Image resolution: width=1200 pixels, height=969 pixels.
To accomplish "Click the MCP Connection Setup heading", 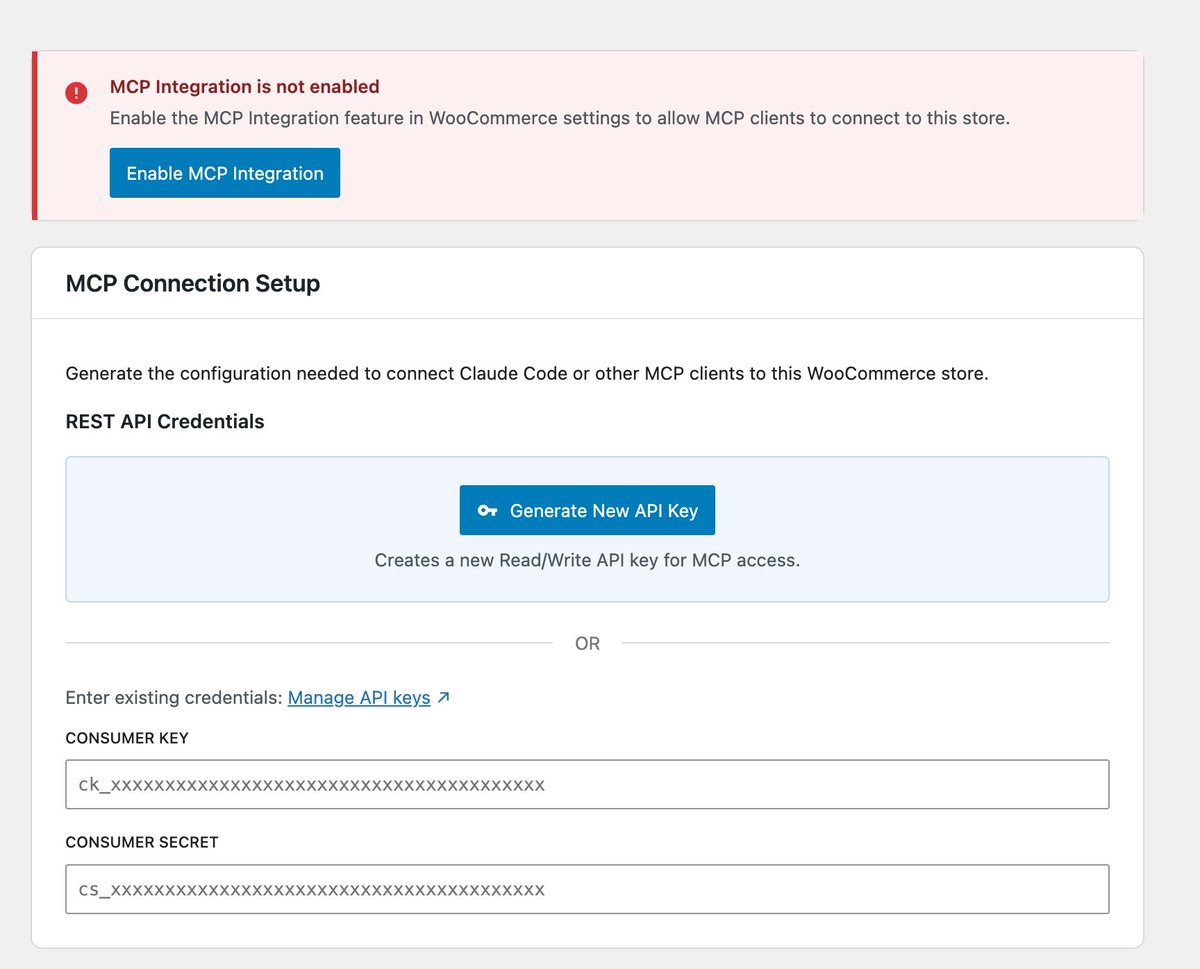I will coord(193,283).
